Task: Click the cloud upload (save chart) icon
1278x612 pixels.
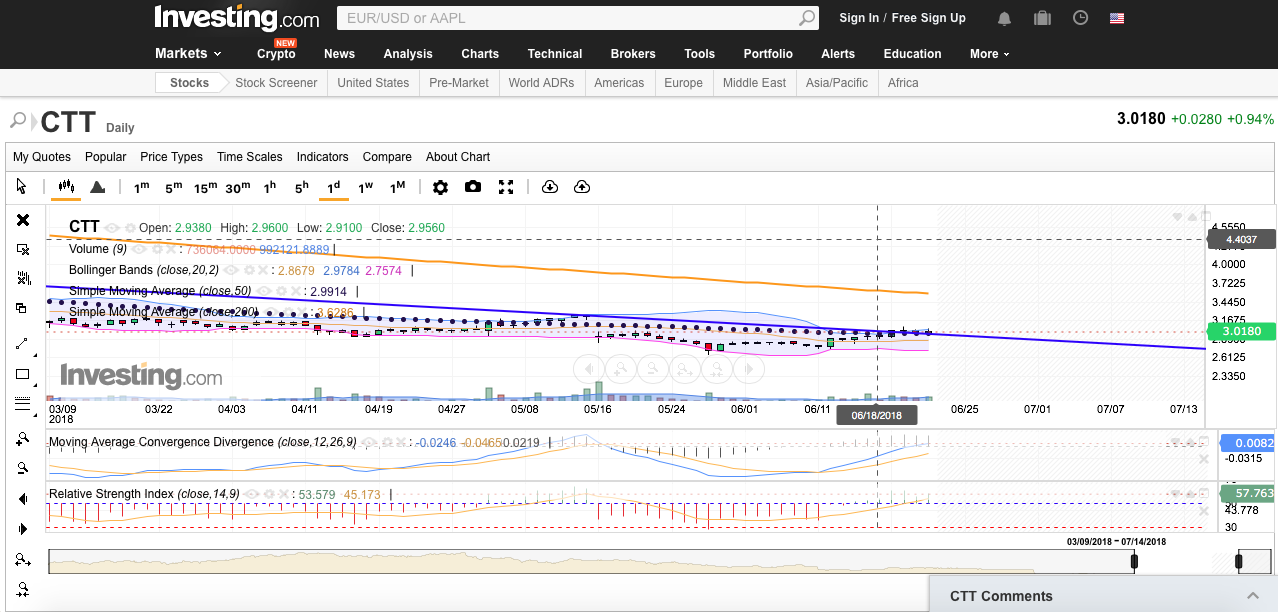Action: click(x=582, y=187)
